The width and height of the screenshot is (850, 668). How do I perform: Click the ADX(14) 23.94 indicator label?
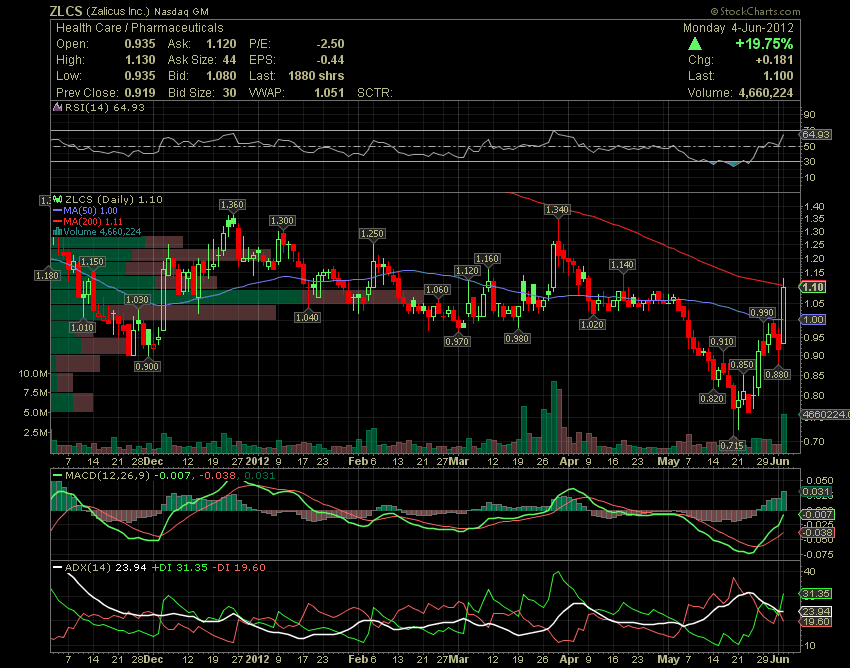106,568
